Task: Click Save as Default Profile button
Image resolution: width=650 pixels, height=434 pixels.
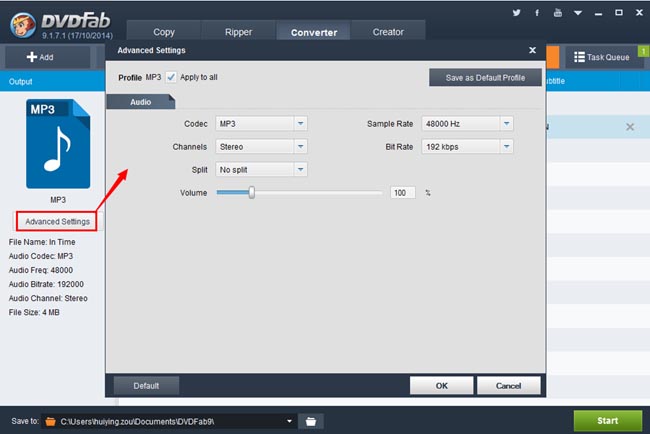Action: (x=485, y=78)
